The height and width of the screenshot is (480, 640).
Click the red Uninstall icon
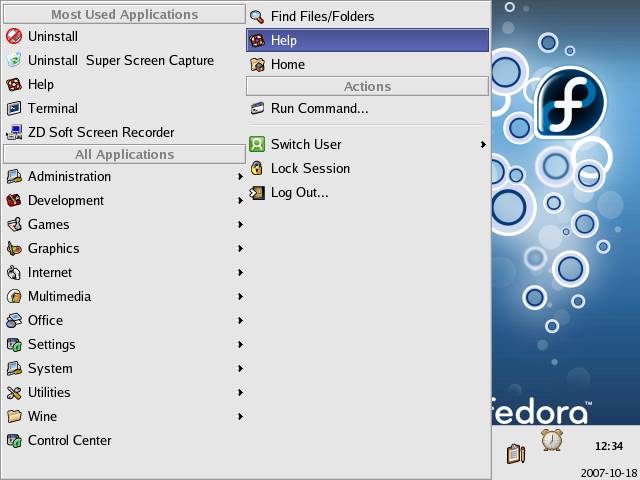point(14,36)
